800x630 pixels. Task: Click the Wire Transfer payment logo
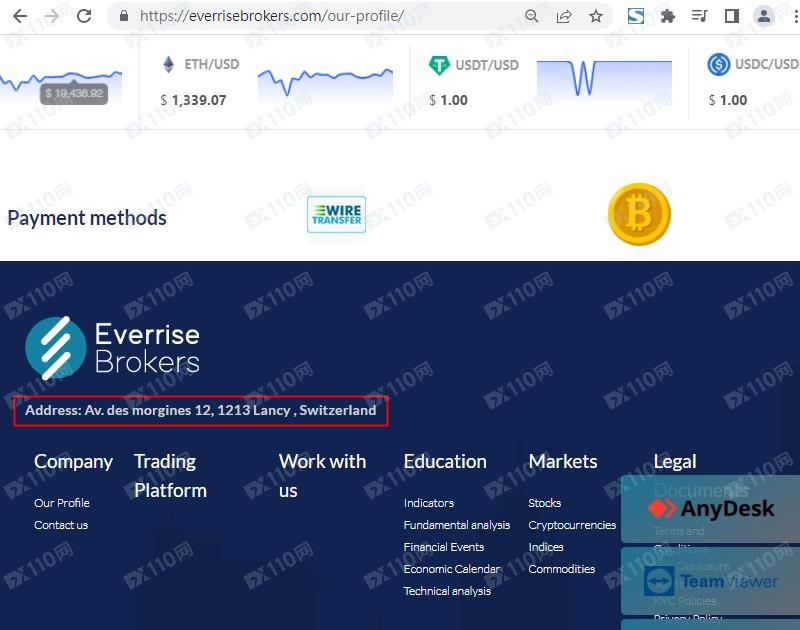point(336,216)
